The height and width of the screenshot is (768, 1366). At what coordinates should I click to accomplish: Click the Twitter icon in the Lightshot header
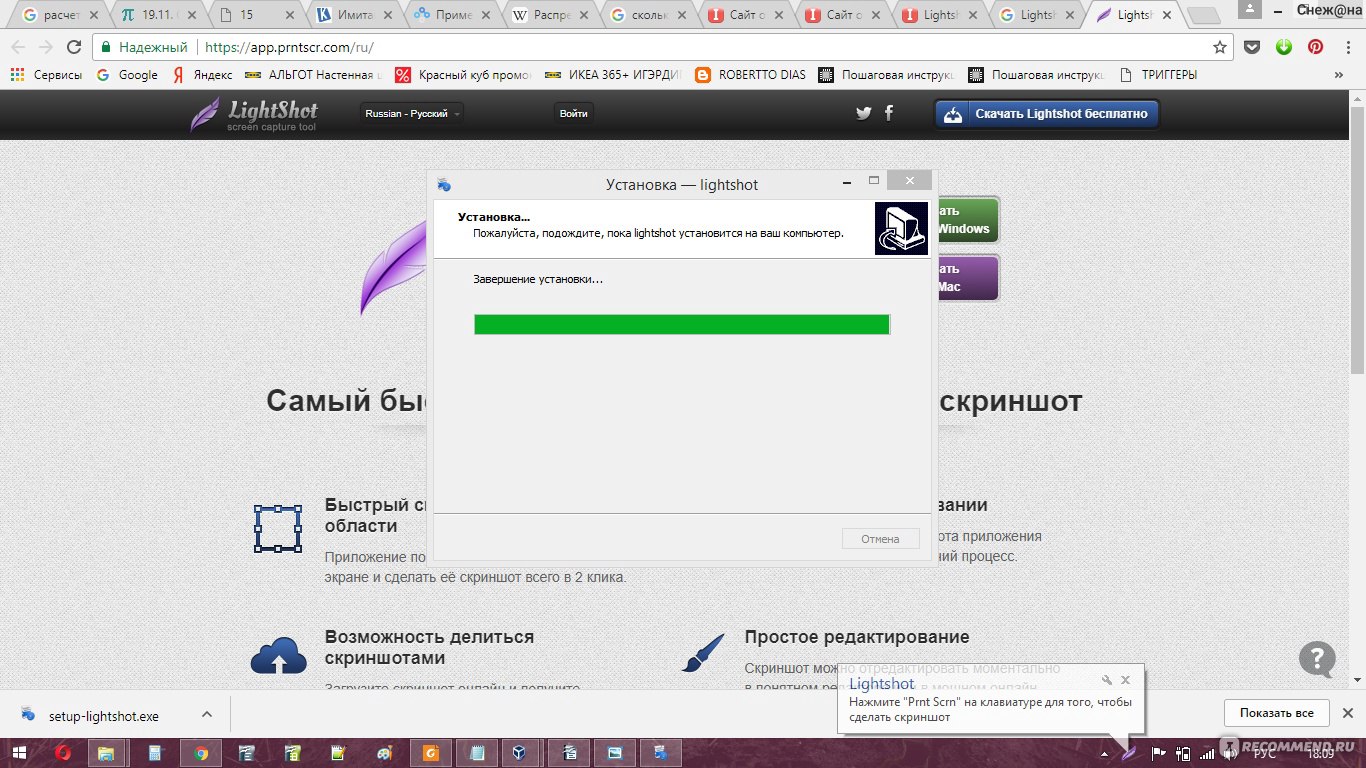[864, 114]
